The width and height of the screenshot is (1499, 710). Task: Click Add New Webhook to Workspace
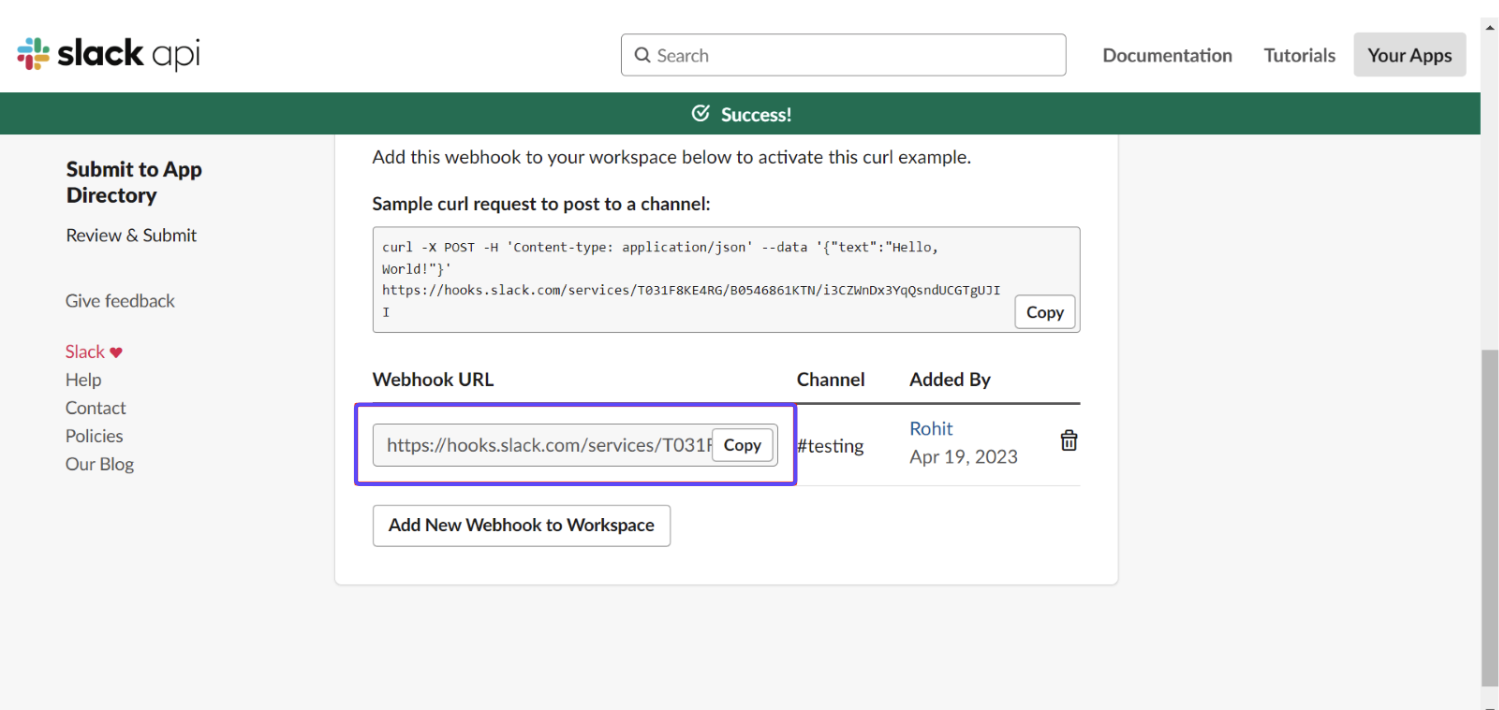pyautogui.click(x=521, y=525)
